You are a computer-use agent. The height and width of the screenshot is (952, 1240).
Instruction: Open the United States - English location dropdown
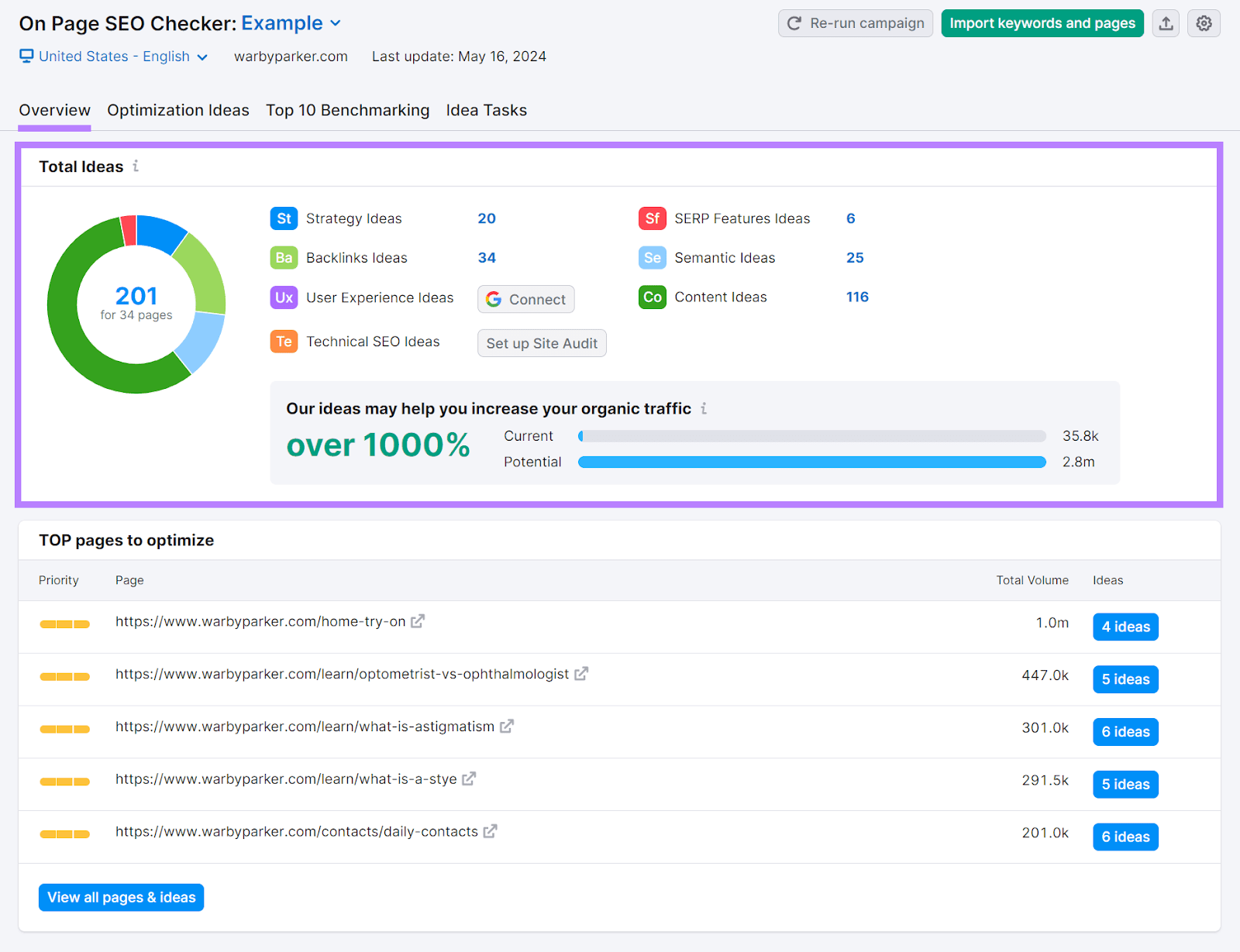[115, 56]
